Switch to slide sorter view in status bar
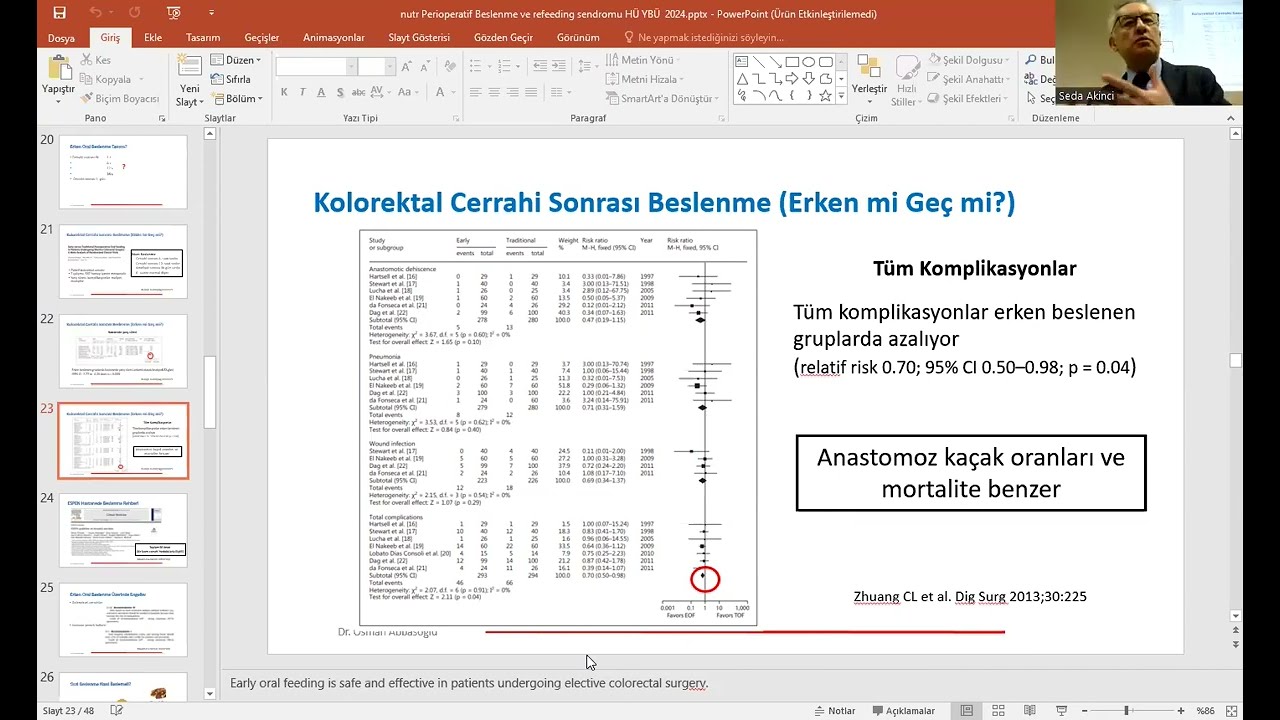 [999, 711]
